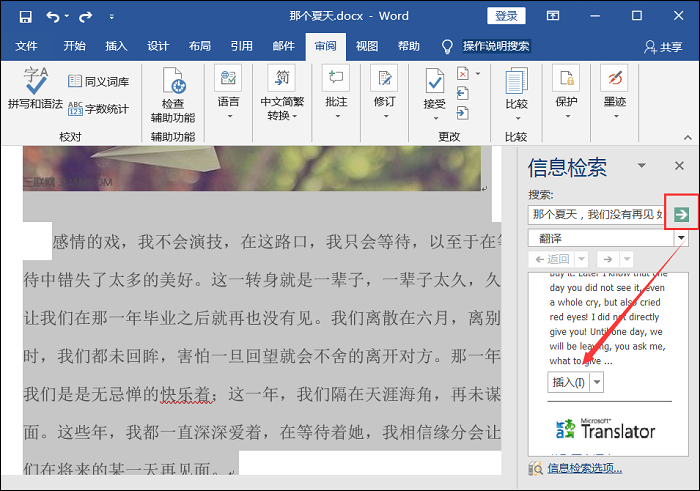Switch to the 引用 tab
Screen dimensions: 700x491
point(242,46)
